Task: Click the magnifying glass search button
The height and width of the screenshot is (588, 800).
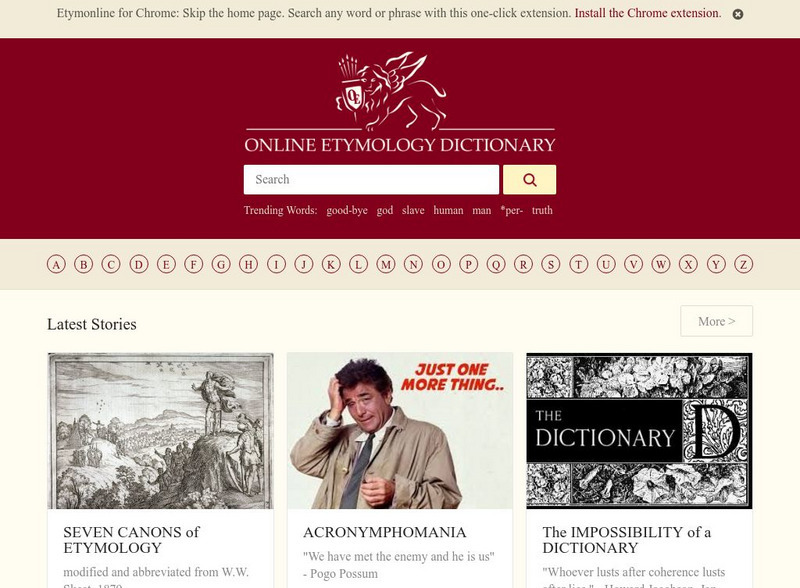Action: click(x=529, y=180)
